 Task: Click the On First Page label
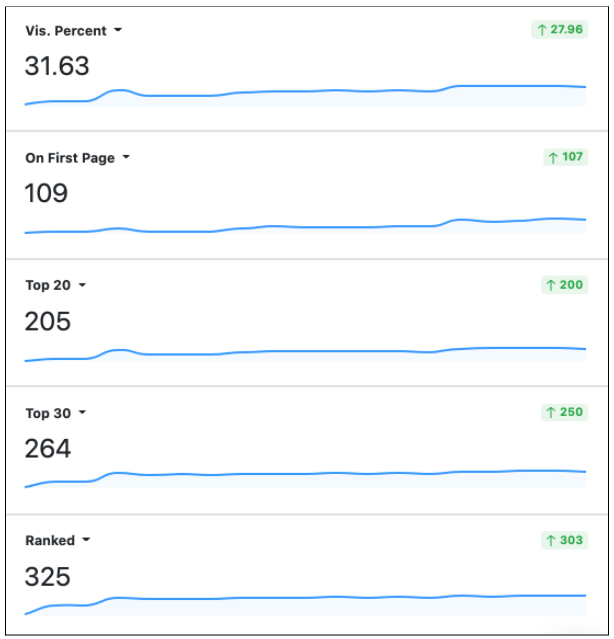[70, 158]
